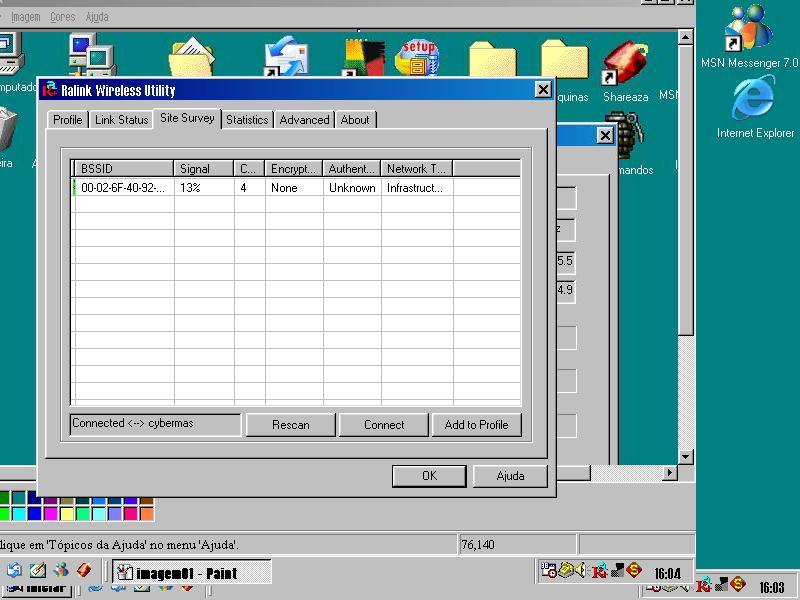Click the Encrypt... column header
This screenshot has height=600, width=800.
coord(294,168)
